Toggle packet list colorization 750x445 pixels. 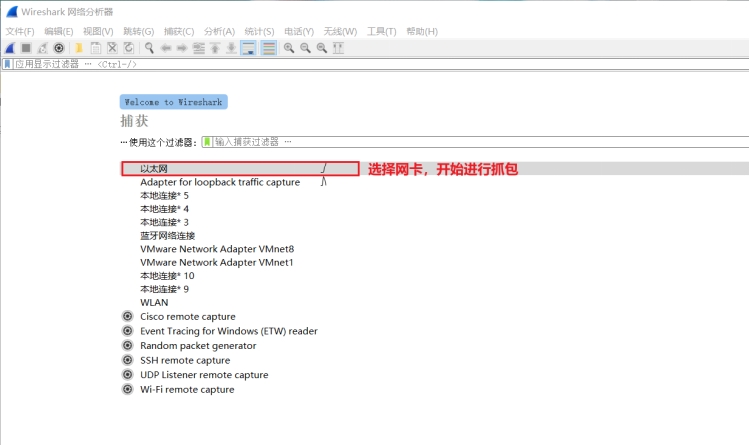(269, 48)
